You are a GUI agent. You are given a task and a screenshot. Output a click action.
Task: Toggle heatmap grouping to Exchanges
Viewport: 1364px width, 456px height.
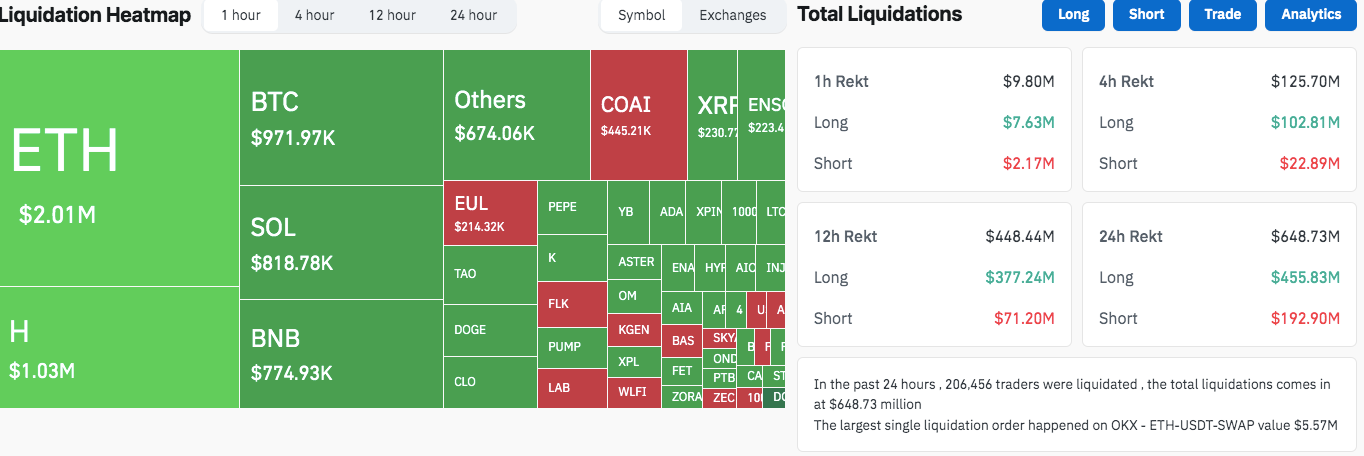coord(732,15)
